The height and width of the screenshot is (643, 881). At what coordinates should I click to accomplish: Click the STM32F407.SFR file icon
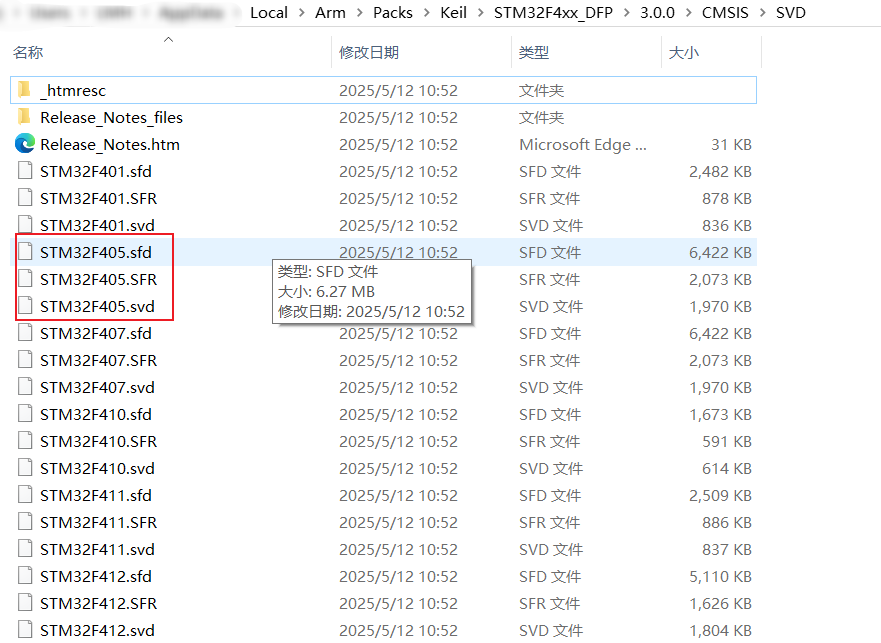[25, 360]
